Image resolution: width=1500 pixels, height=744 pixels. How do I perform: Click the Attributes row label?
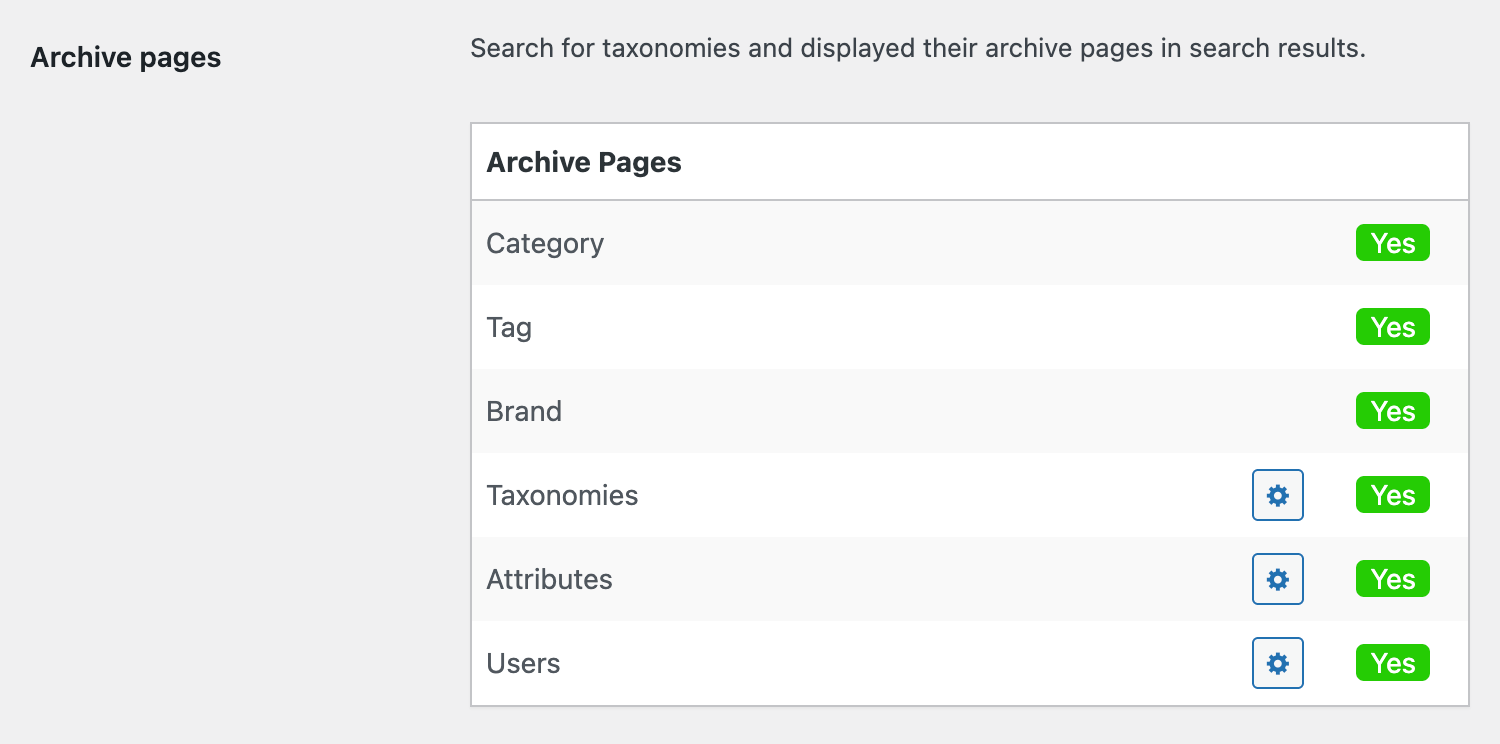click(549, 580)
